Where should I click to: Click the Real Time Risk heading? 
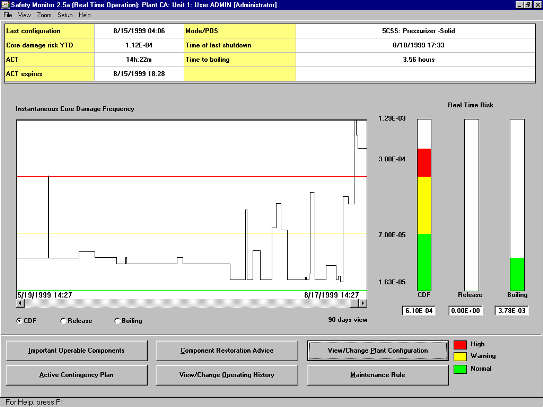point(470,105)
